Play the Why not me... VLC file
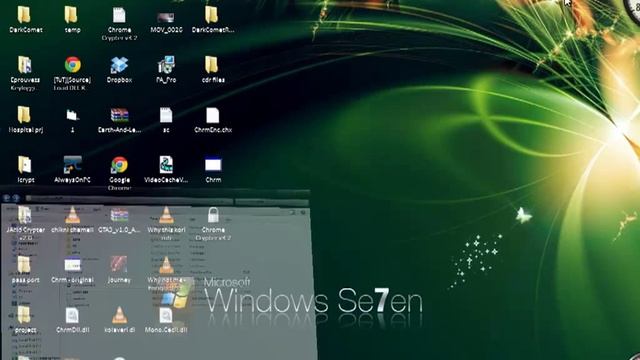This screenshot has width=640, height=360. [x=166, y=265]
